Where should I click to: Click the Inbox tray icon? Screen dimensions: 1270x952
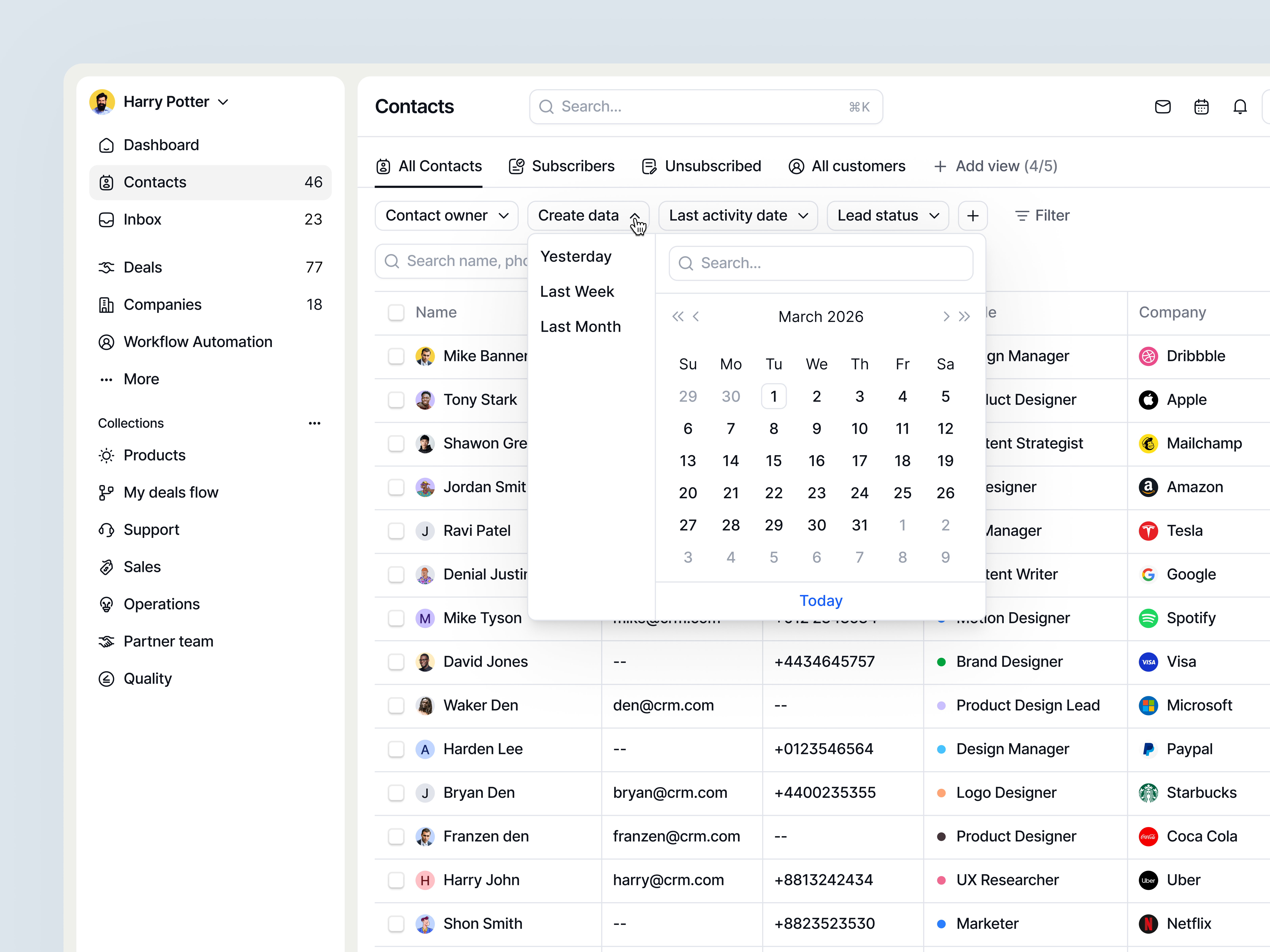click(106, 220)
